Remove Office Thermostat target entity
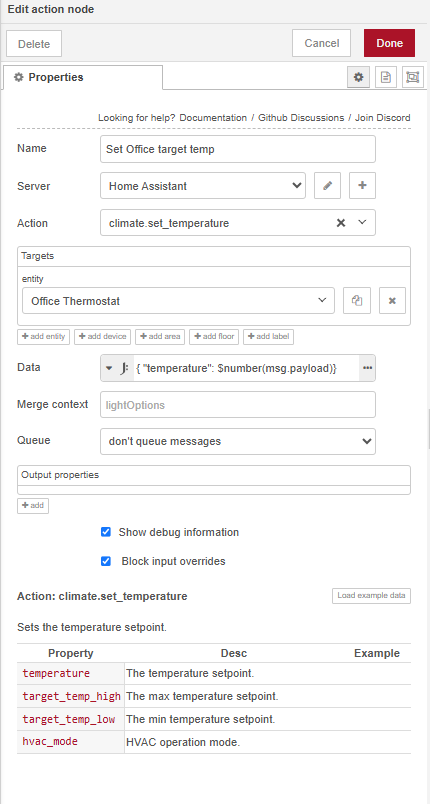Screen dimensions: 430x804 (x=392, y=300)
